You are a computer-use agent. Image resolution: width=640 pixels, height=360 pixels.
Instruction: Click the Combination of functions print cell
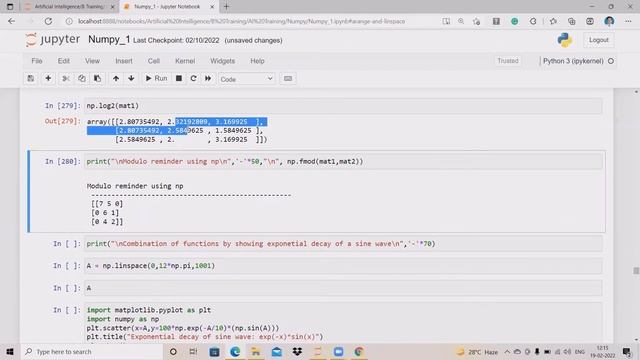click(x=343, y=244)
